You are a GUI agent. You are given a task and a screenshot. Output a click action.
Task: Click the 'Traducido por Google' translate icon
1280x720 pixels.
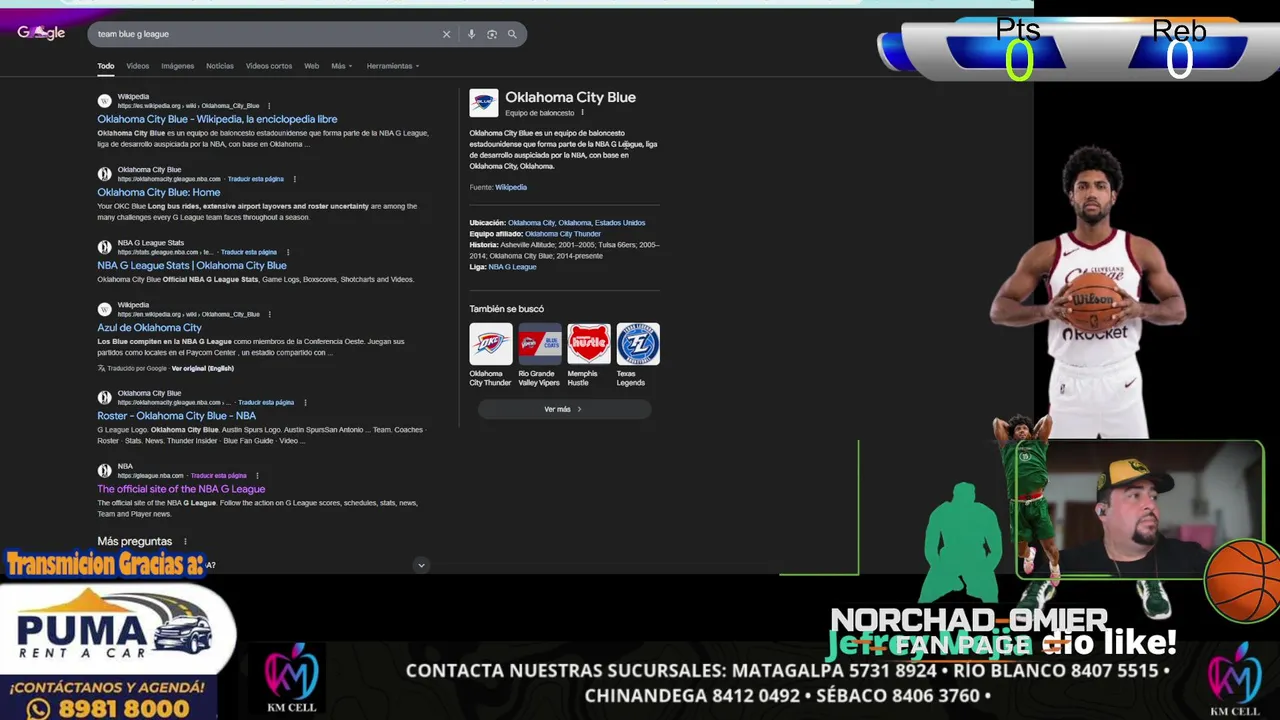(x=101, y=368)
